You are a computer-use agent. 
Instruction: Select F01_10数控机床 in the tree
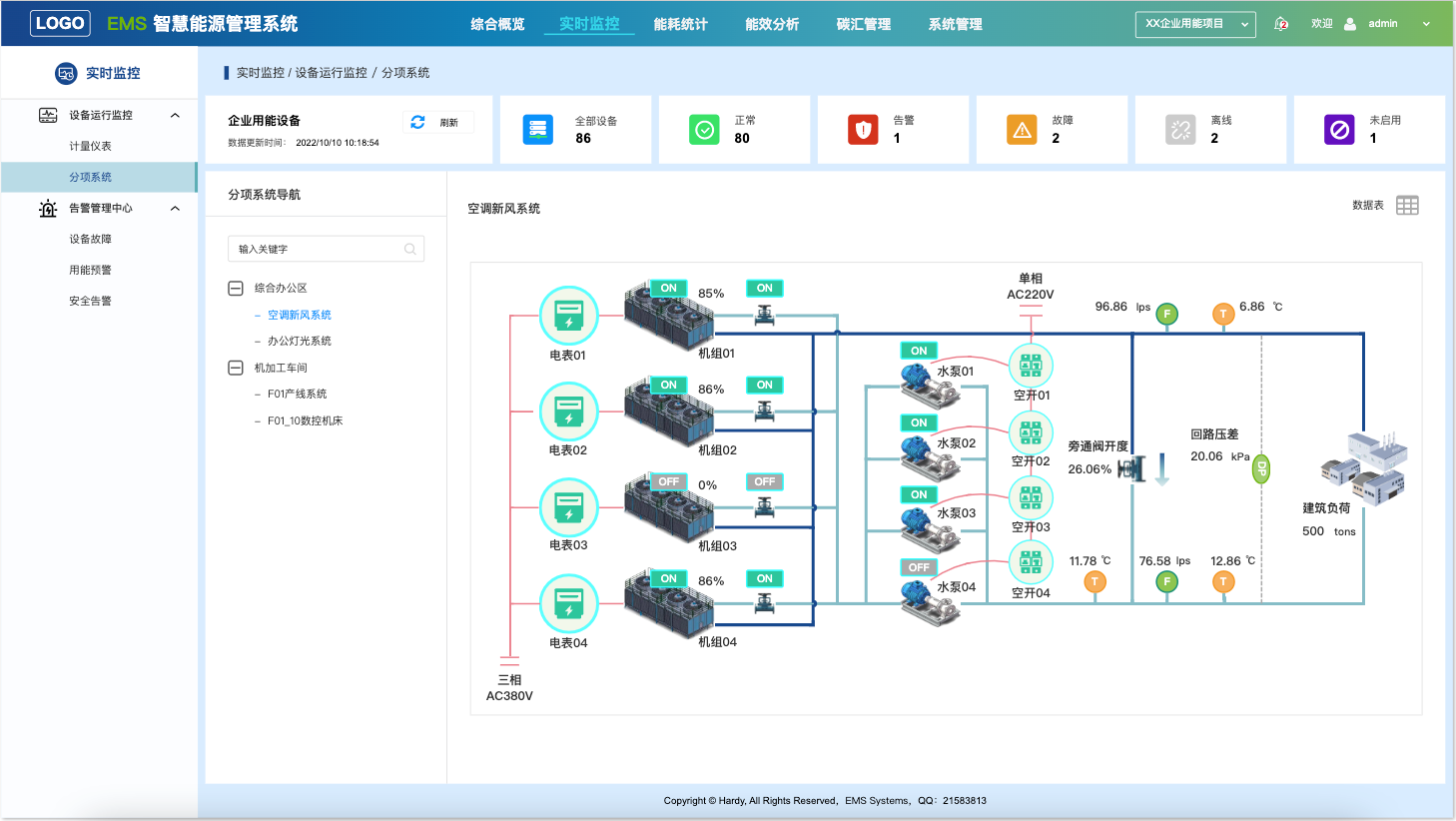305,421
